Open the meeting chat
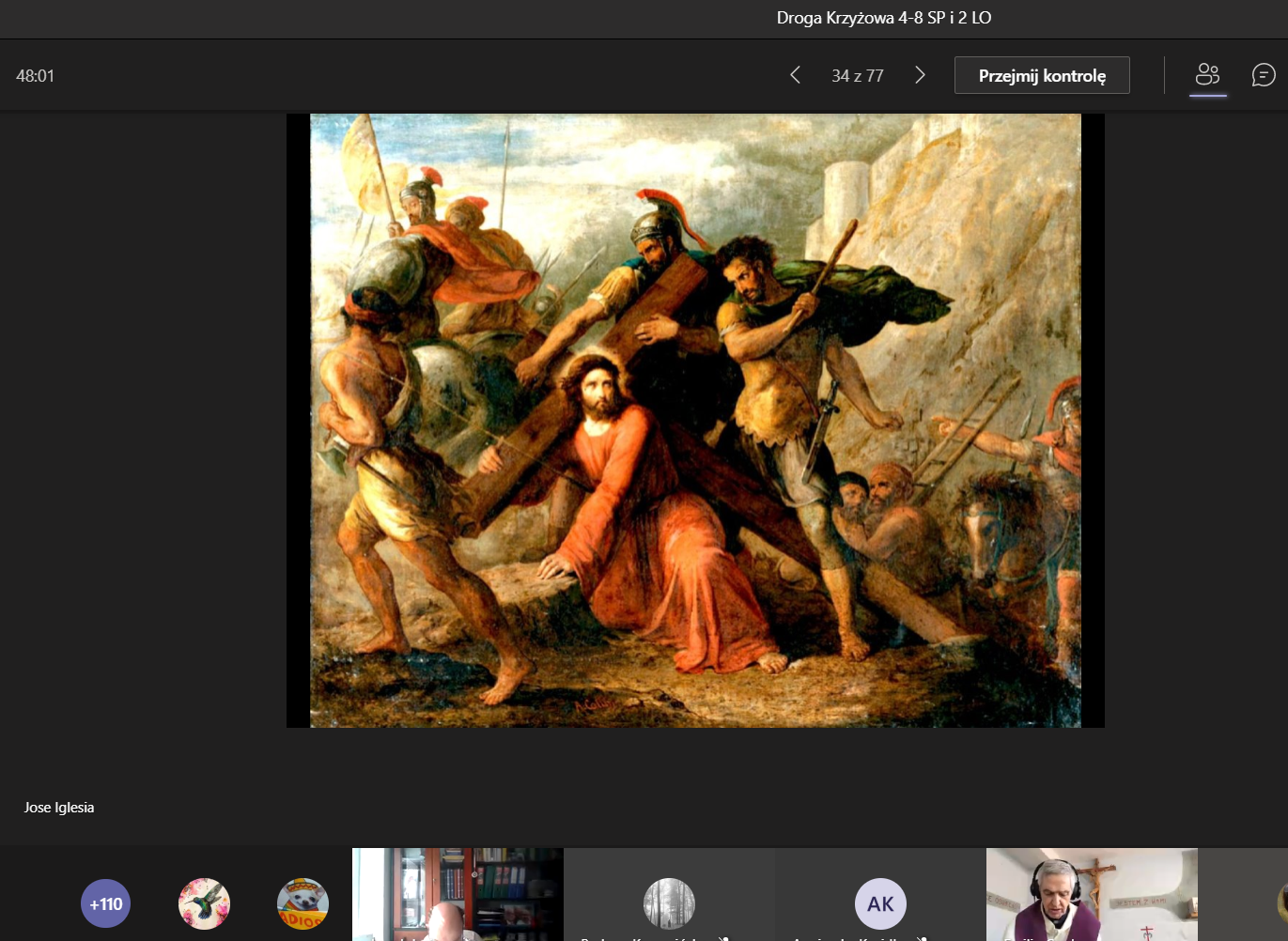Viewport: 1288px width, 941px height. tap(1264, 75)
